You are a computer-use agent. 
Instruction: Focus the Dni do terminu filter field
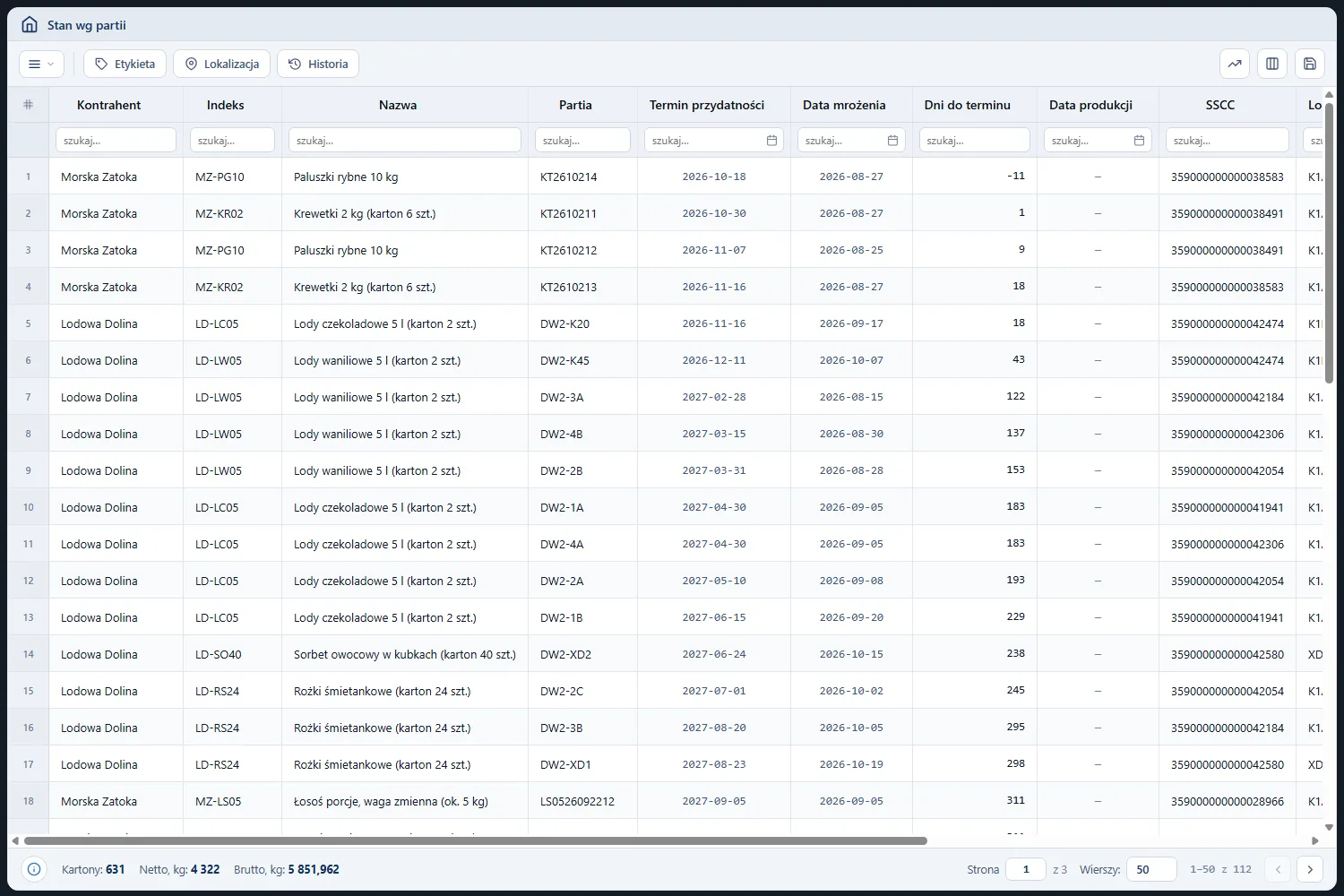pos(975,141)
